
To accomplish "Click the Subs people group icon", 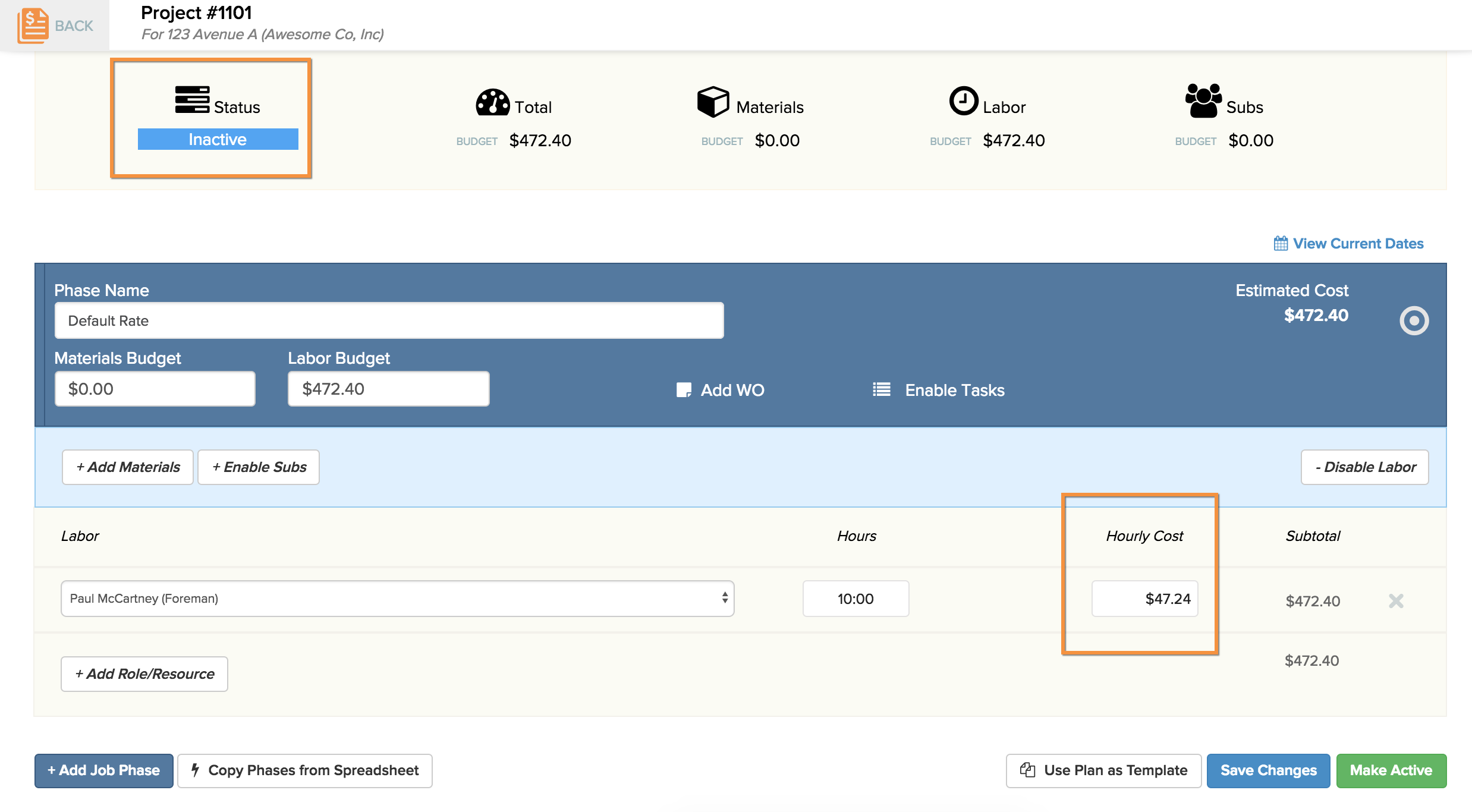I will click(1203, 100).
